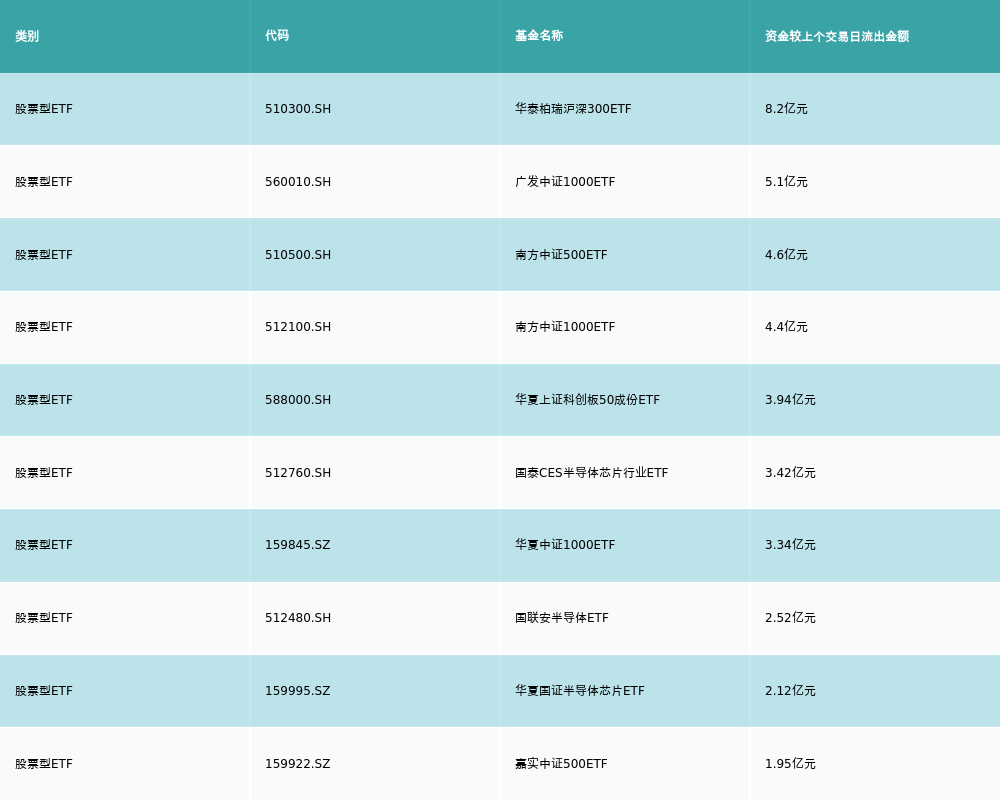This screenshot has height=800, width=1000.
Task: Click 股票型ETF in the 159922.SZ row
Action: [x=44, y=764]
